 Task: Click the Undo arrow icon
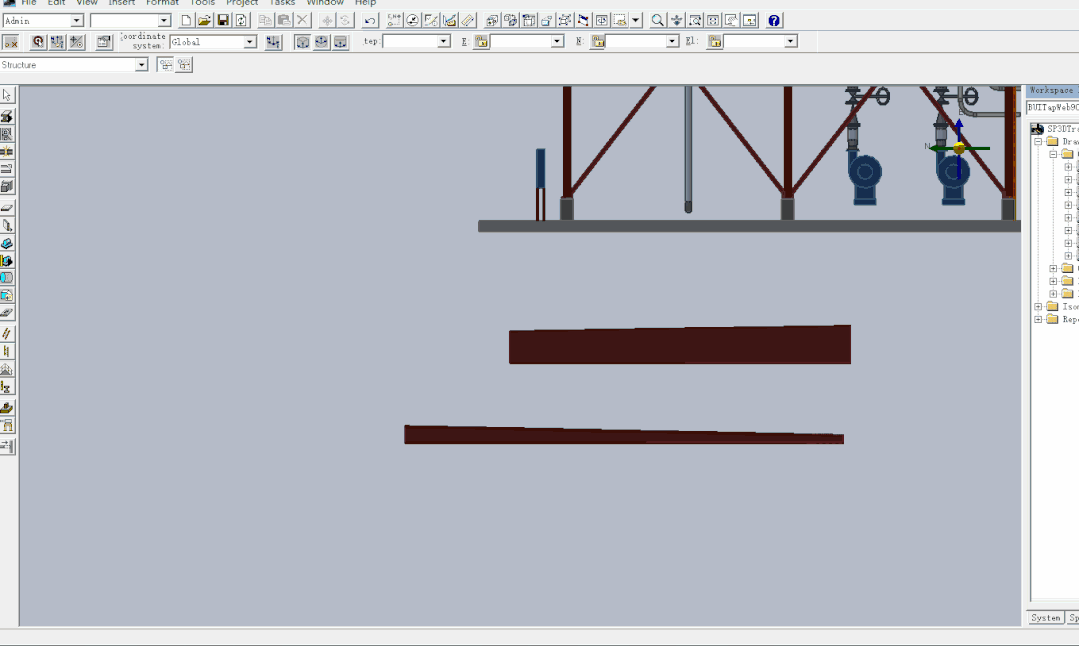click(370, 21)
